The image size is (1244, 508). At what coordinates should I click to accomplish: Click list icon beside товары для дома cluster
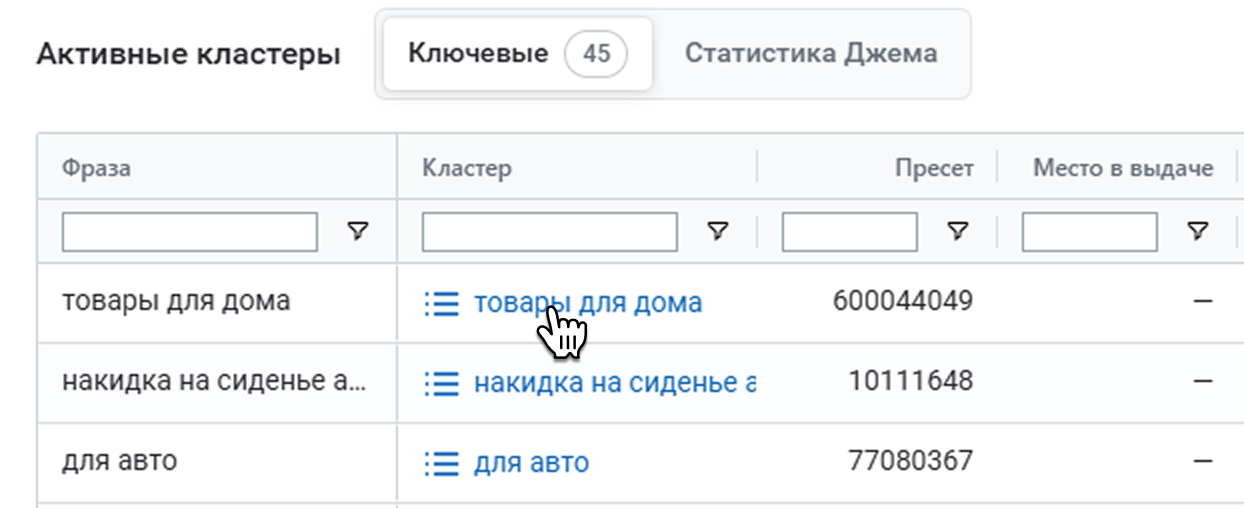pyautogui.click(x=441, y=303)
